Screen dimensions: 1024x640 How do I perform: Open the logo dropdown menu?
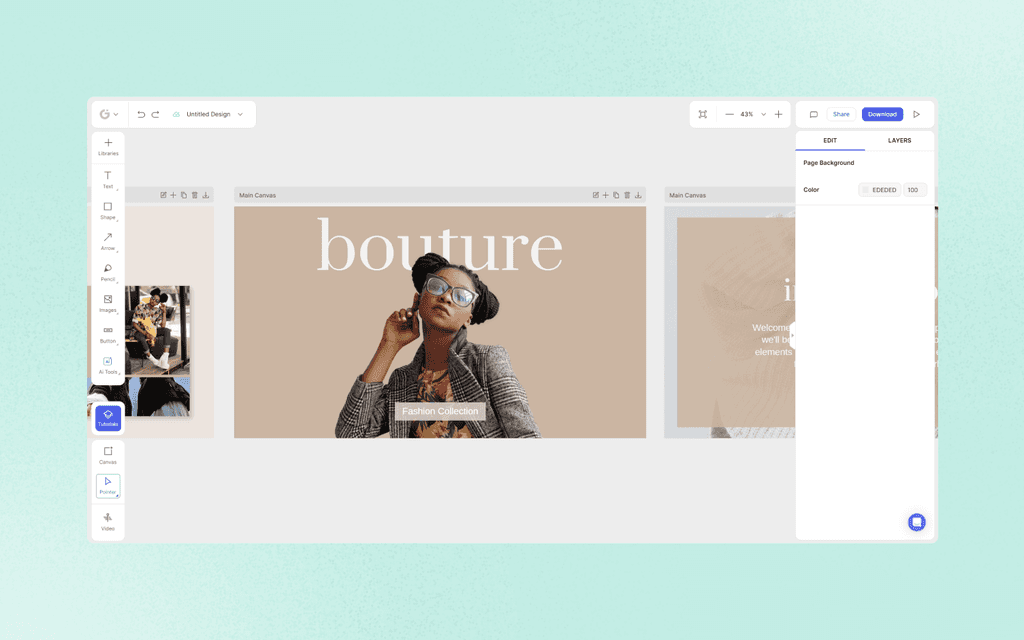click(108, 113)
